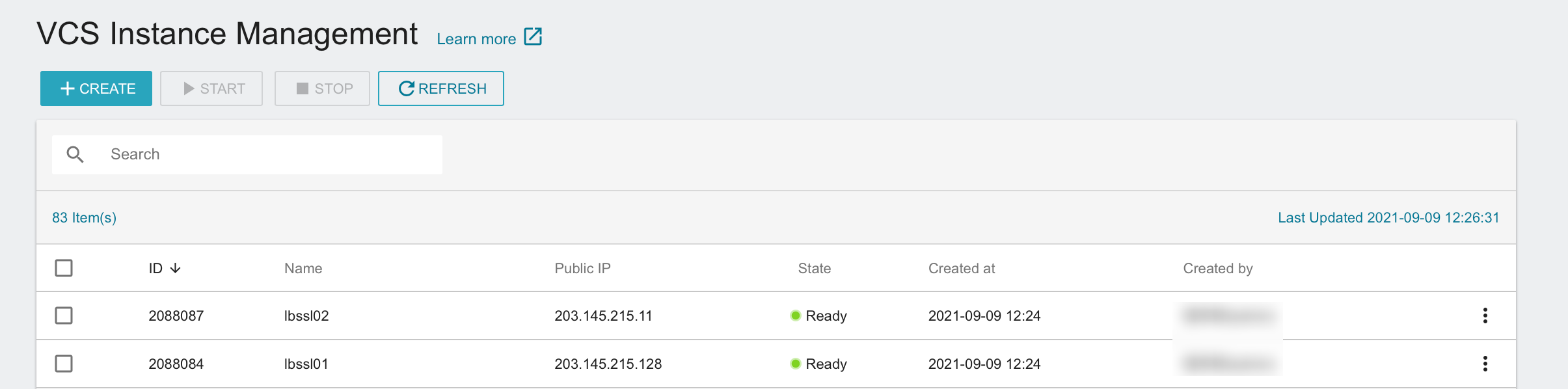Click the plus icon on CREATE button
Screen dimensions: 1568x389
67,88
